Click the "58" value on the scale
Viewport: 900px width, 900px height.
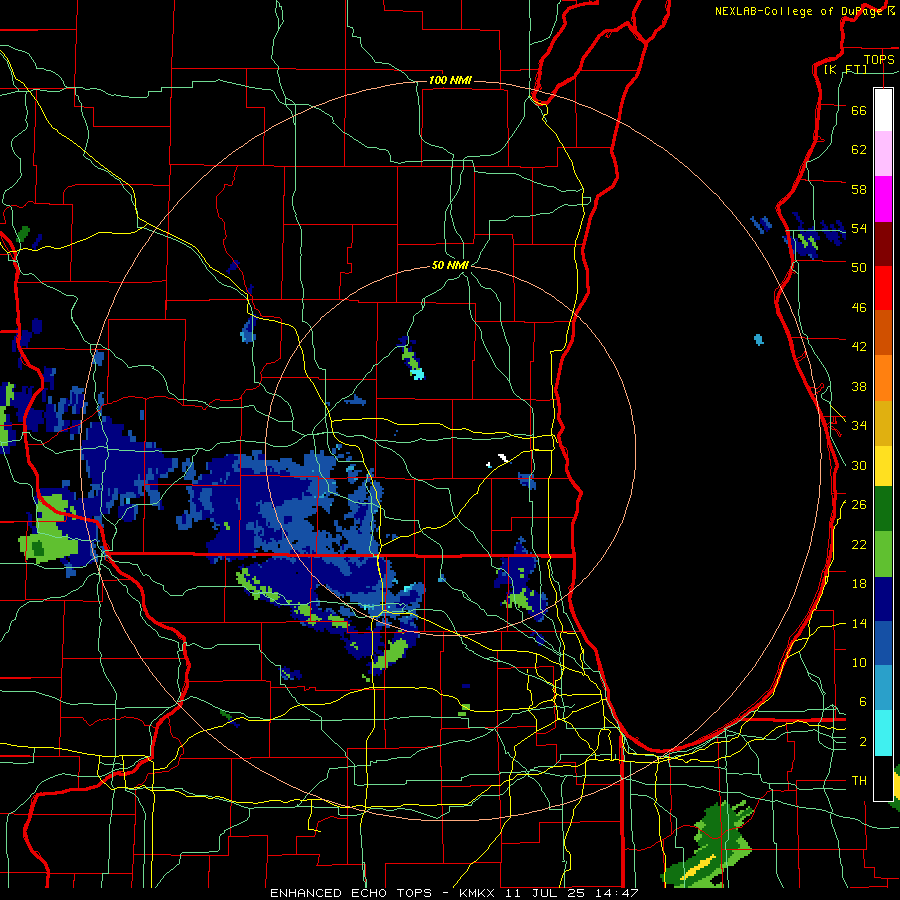tap(859, 189)
